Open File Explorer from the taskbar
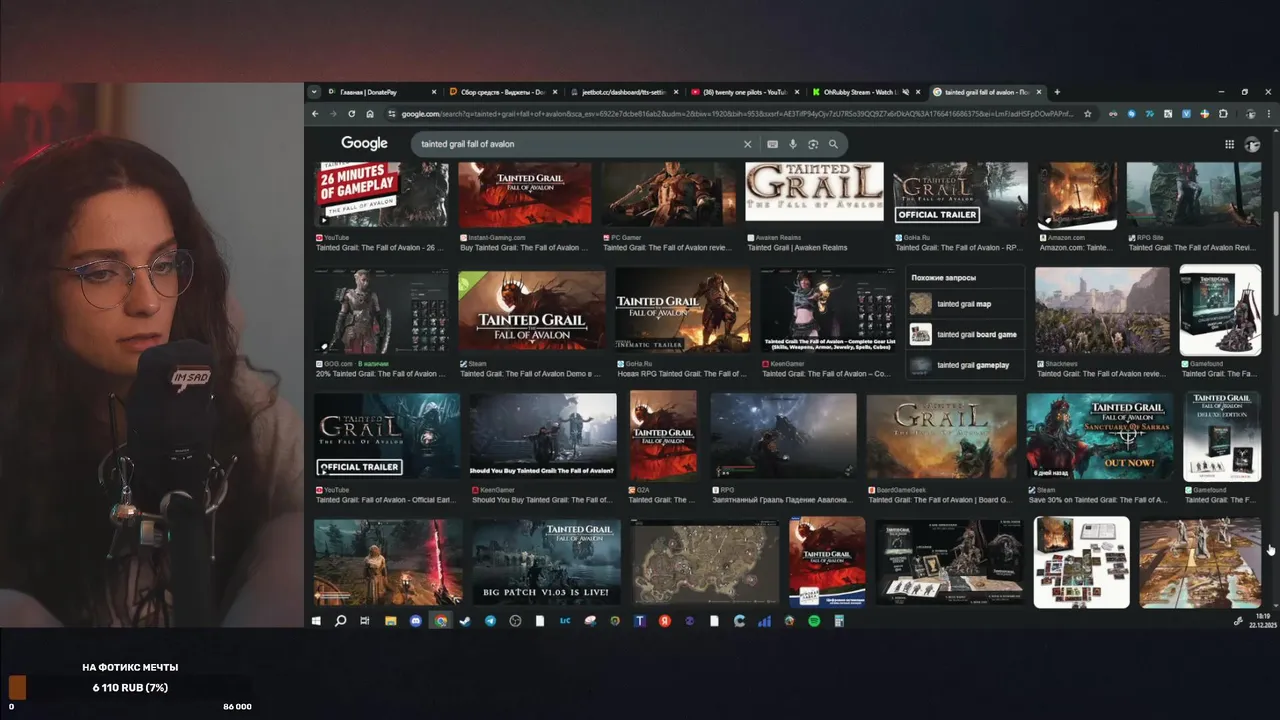The image size is (1280, 720). tap(390, 621)
